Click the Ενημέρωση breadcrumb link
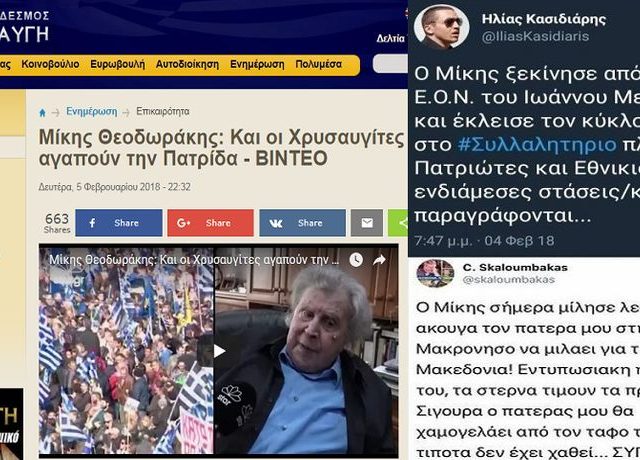640x460 pixels. point(91,111)
